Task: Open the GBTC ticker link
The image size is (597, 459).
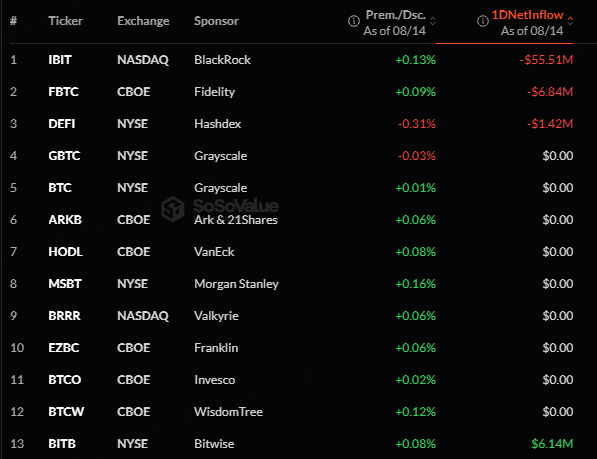Action: tap(64, 156)
